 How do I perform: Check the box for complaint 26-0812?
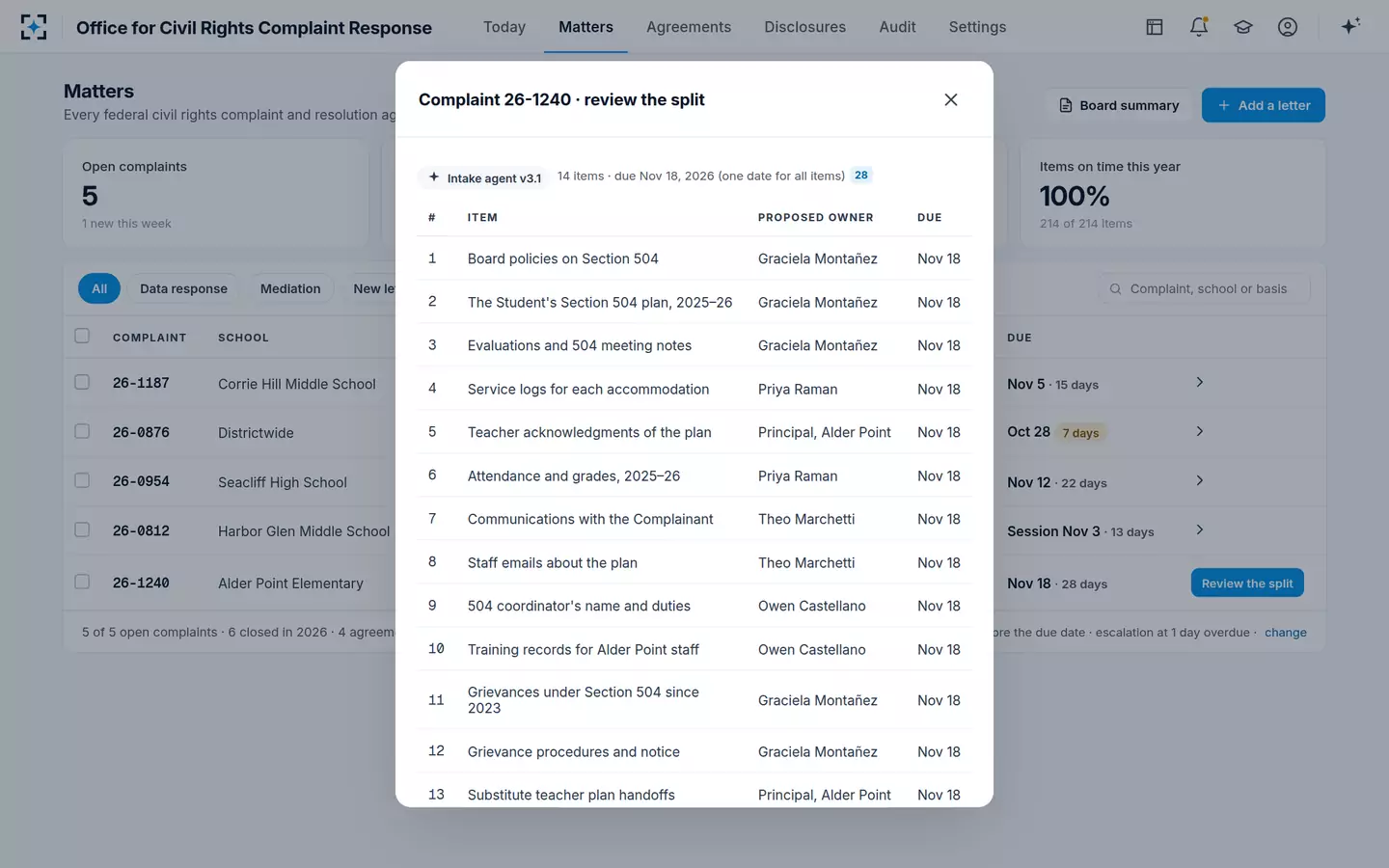[x=82, y=529]
